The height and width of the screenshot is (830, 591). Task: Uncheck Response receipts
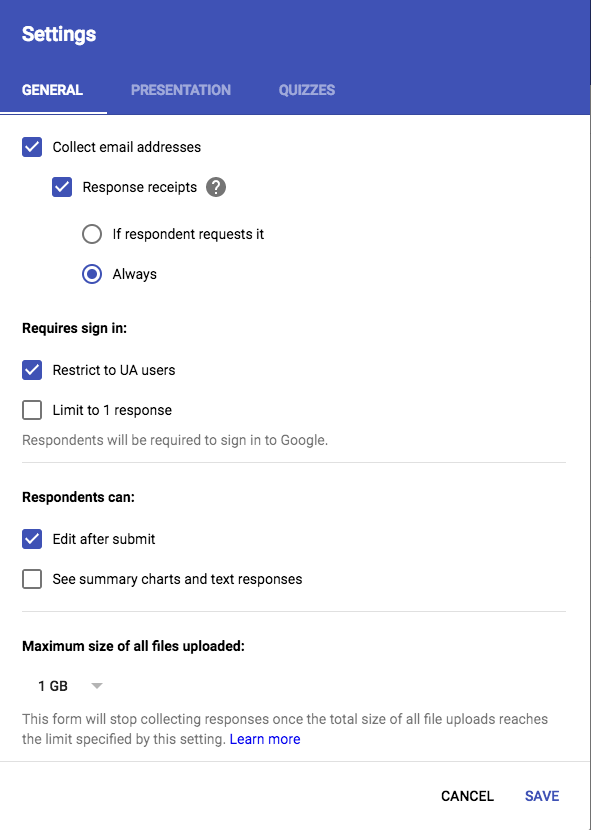click(62, 187)
